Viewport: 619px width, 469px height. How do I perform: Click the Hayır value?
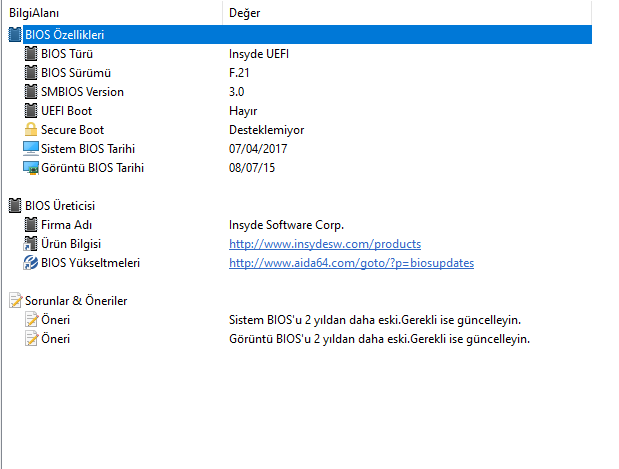pos(243,111)
